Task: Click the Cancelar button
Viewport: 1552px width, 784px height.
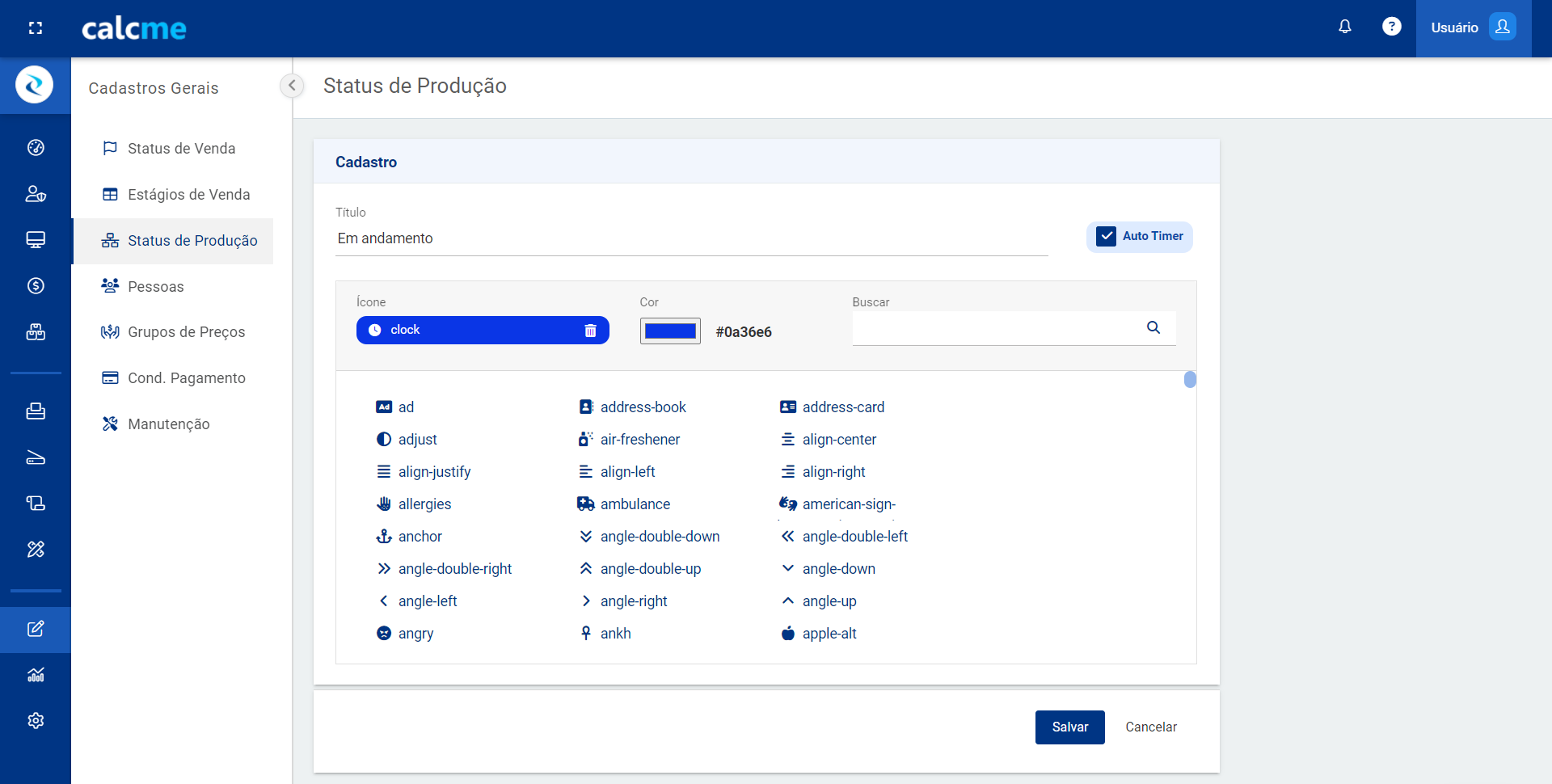Action: [1150, 727]
